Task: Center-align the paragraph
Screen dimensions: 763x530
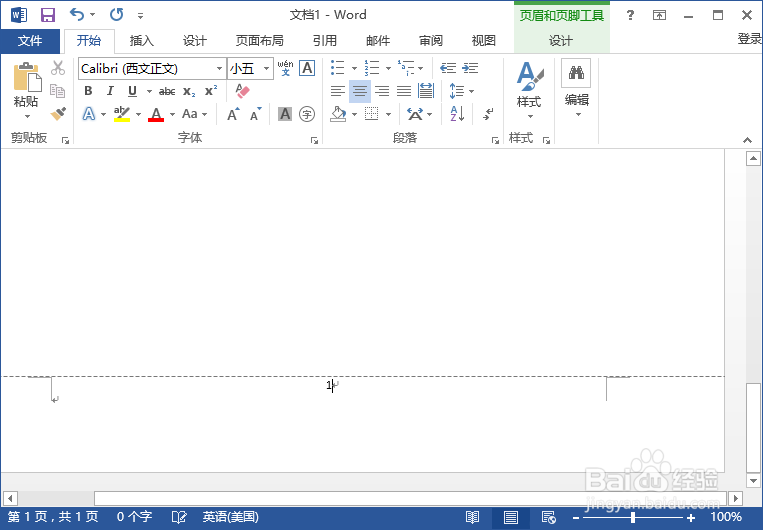Action: 360,91
